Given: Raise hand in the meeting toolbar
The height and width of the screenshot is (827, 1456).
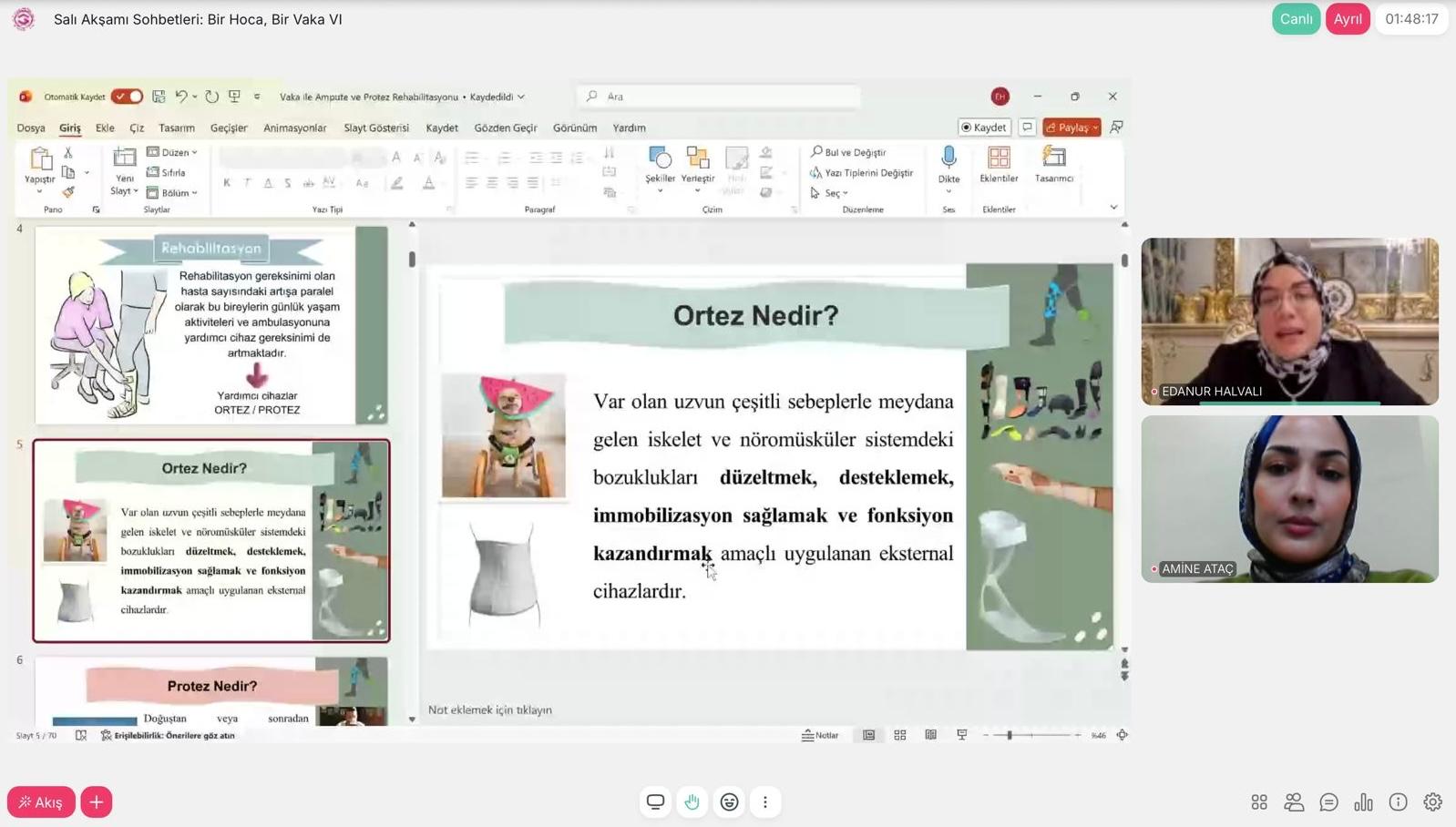Looking at the screenshot, I should point(692,801).
